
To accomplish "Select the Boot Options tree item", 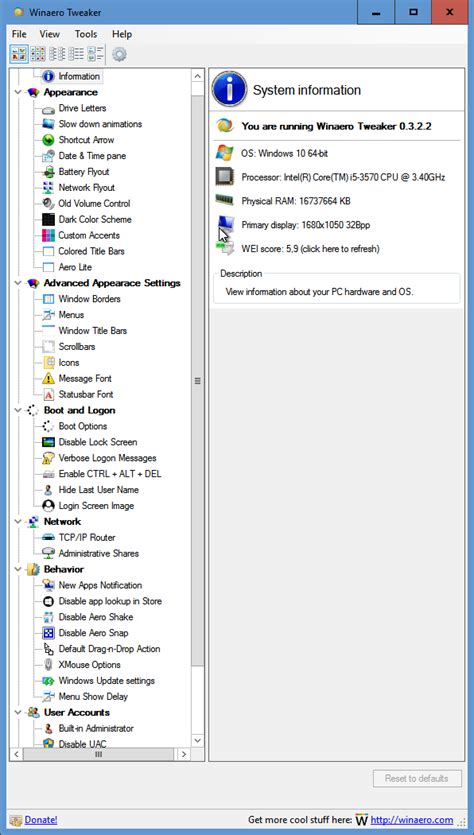I will pyautogui.click(x=83, y=426).
